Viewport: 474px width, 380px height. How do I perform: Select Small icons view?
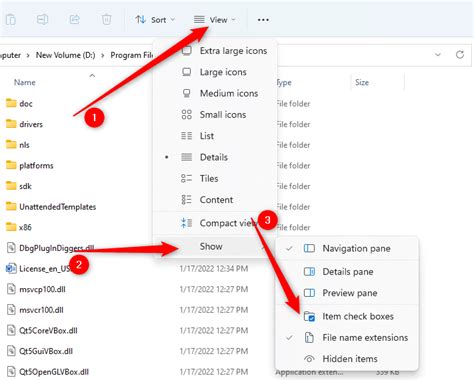(x=215, y=115)
